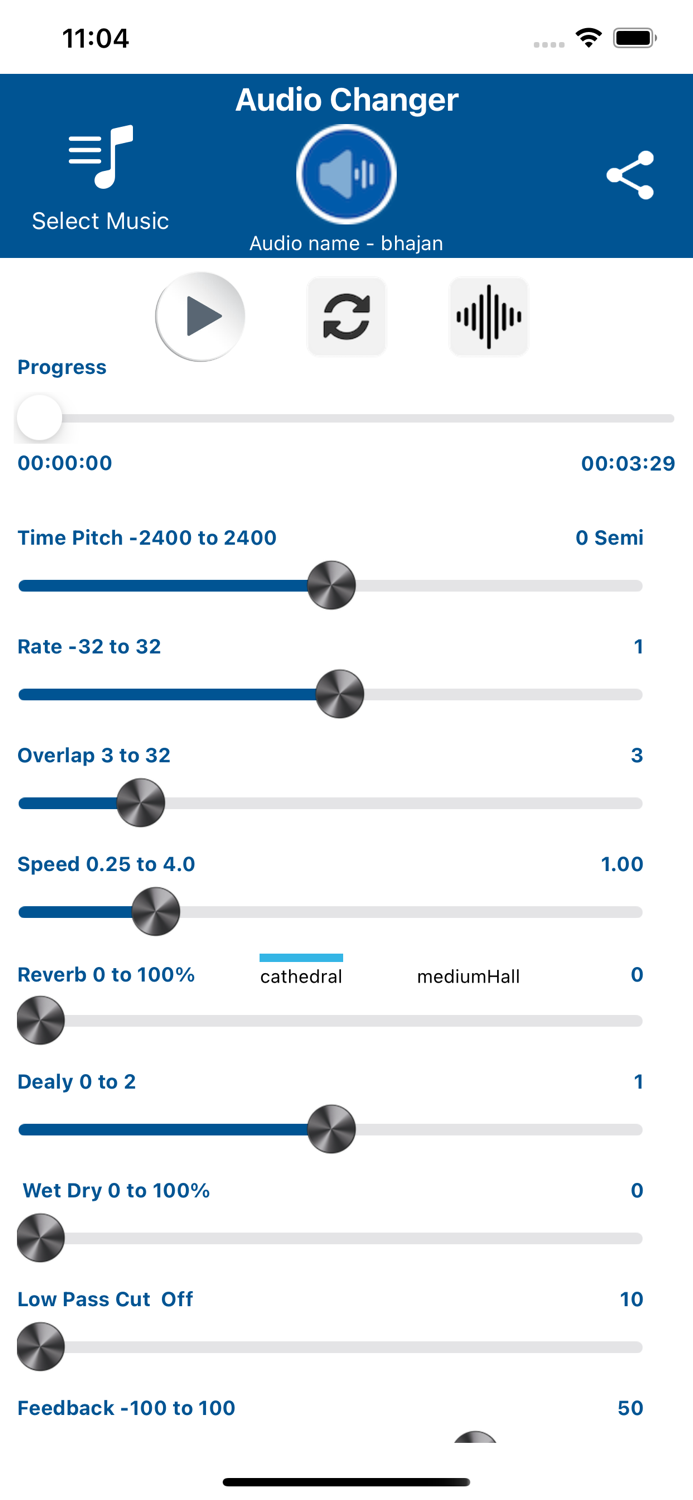
Task: Select the cathedral reverb preset
Action: 301,976
